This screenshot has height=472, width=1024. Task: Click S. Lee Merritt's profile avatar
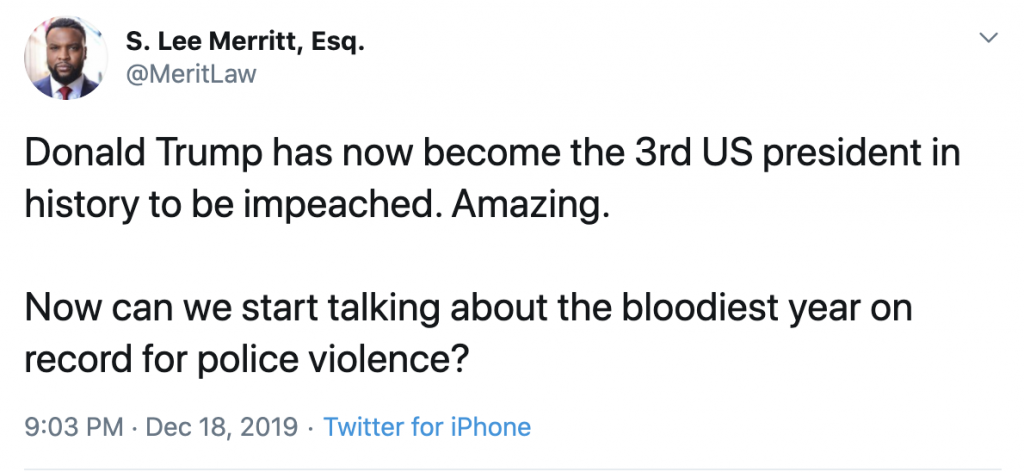coord(66,60)
